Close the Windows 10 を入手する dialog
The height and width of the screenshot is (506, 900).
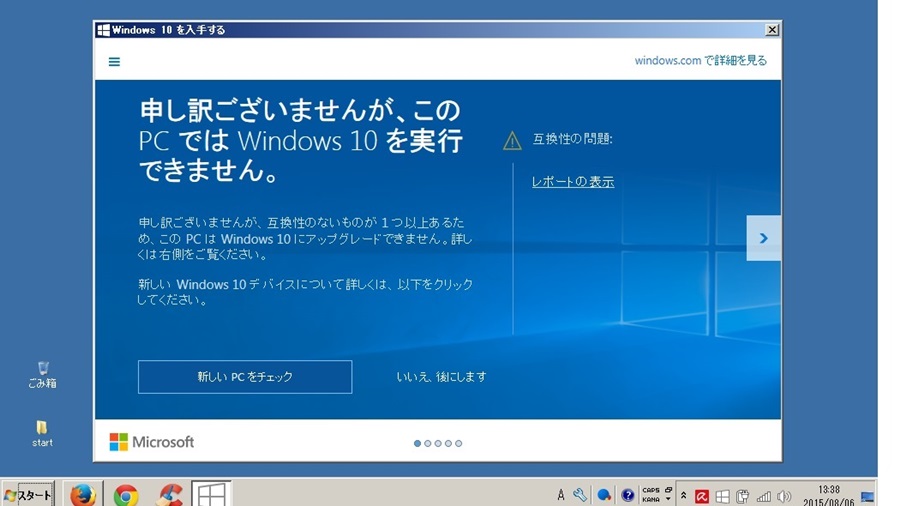tap(771, 30)
